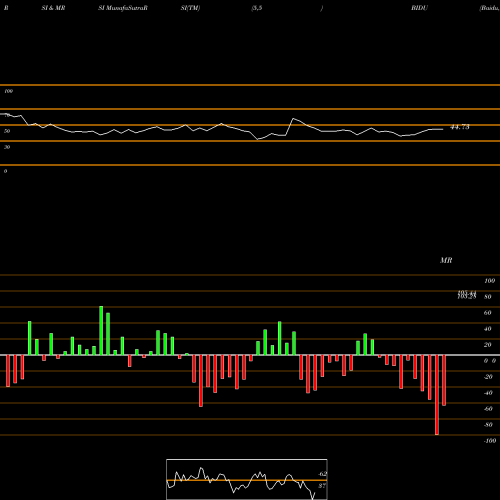Click the RSI axis label 100
The image size is (500, 500).
point(8,91)
